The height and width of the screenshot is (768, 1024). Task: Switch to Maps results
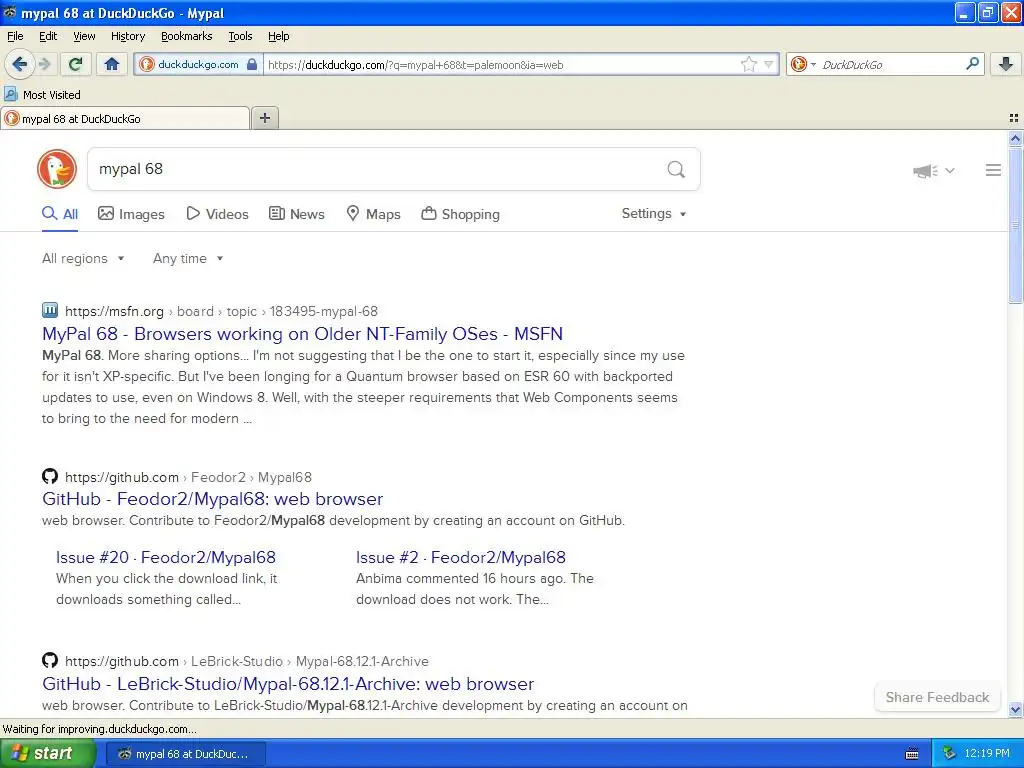374,214
